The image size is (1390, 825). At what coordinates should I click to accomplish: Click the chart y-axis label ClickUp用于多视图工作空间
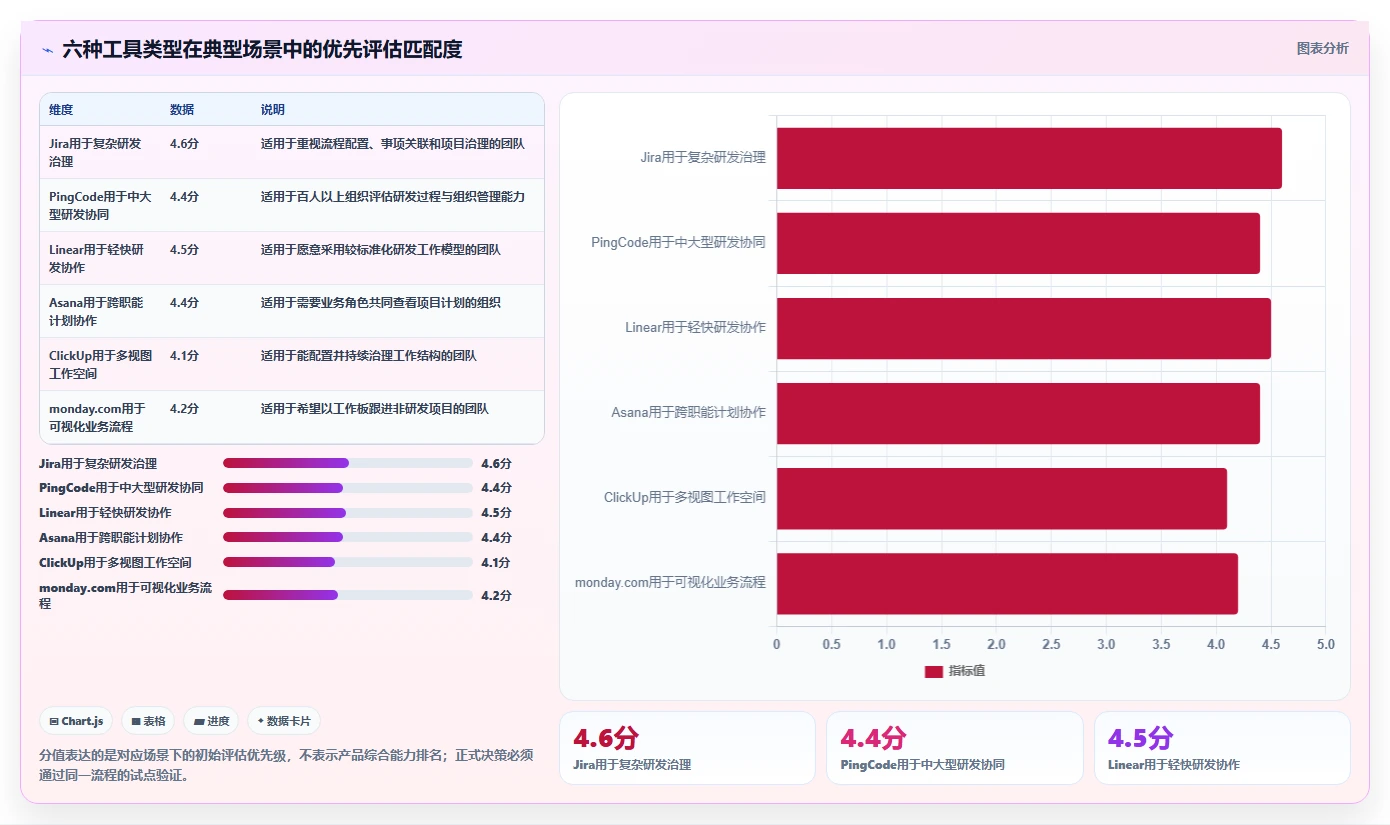point(685,498)
